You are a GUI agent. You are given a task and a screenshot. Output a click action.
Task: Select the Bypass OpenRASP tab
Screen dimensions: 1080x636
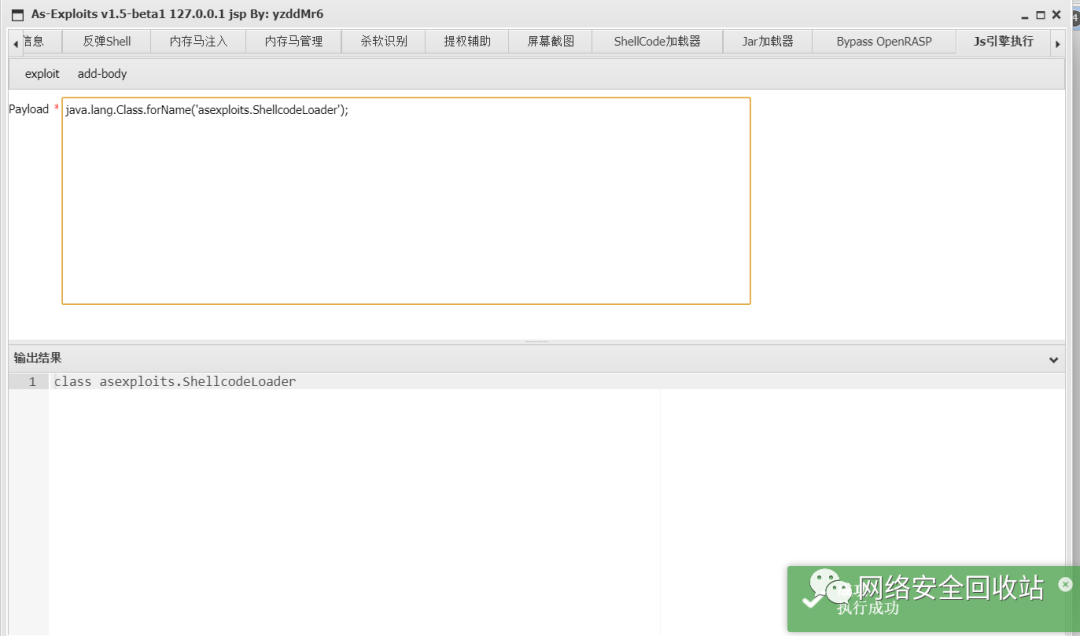(884, 41)
